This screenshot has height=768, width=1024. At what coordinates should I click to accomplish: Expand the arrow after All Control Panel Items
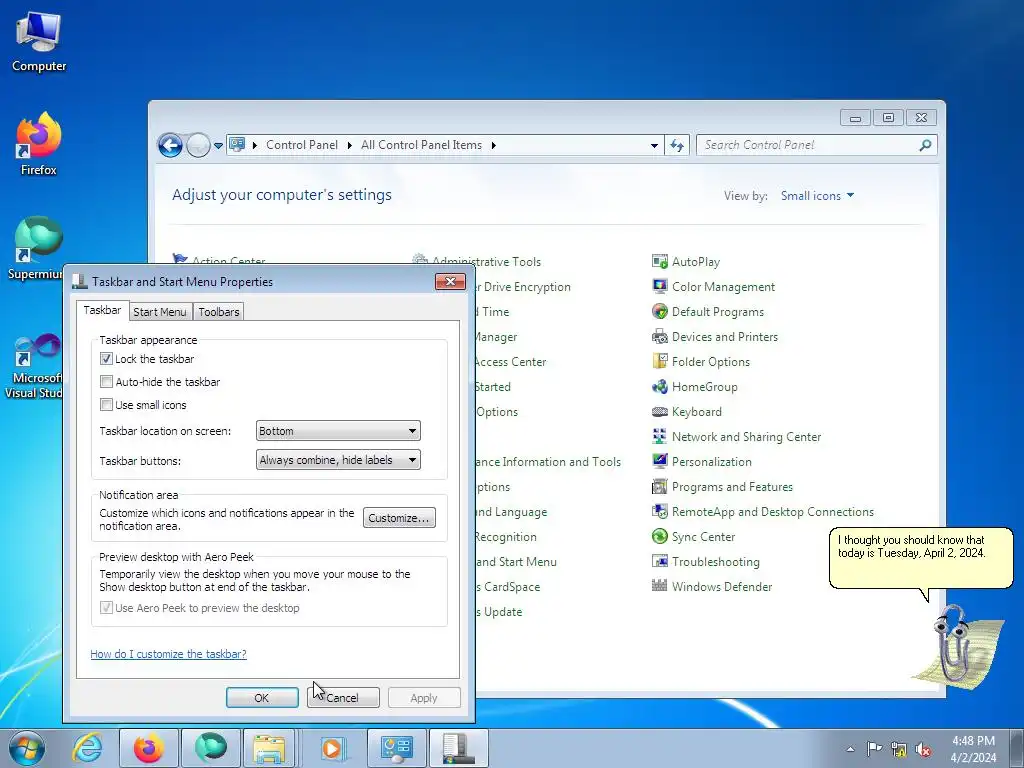[x=494, y=145]
